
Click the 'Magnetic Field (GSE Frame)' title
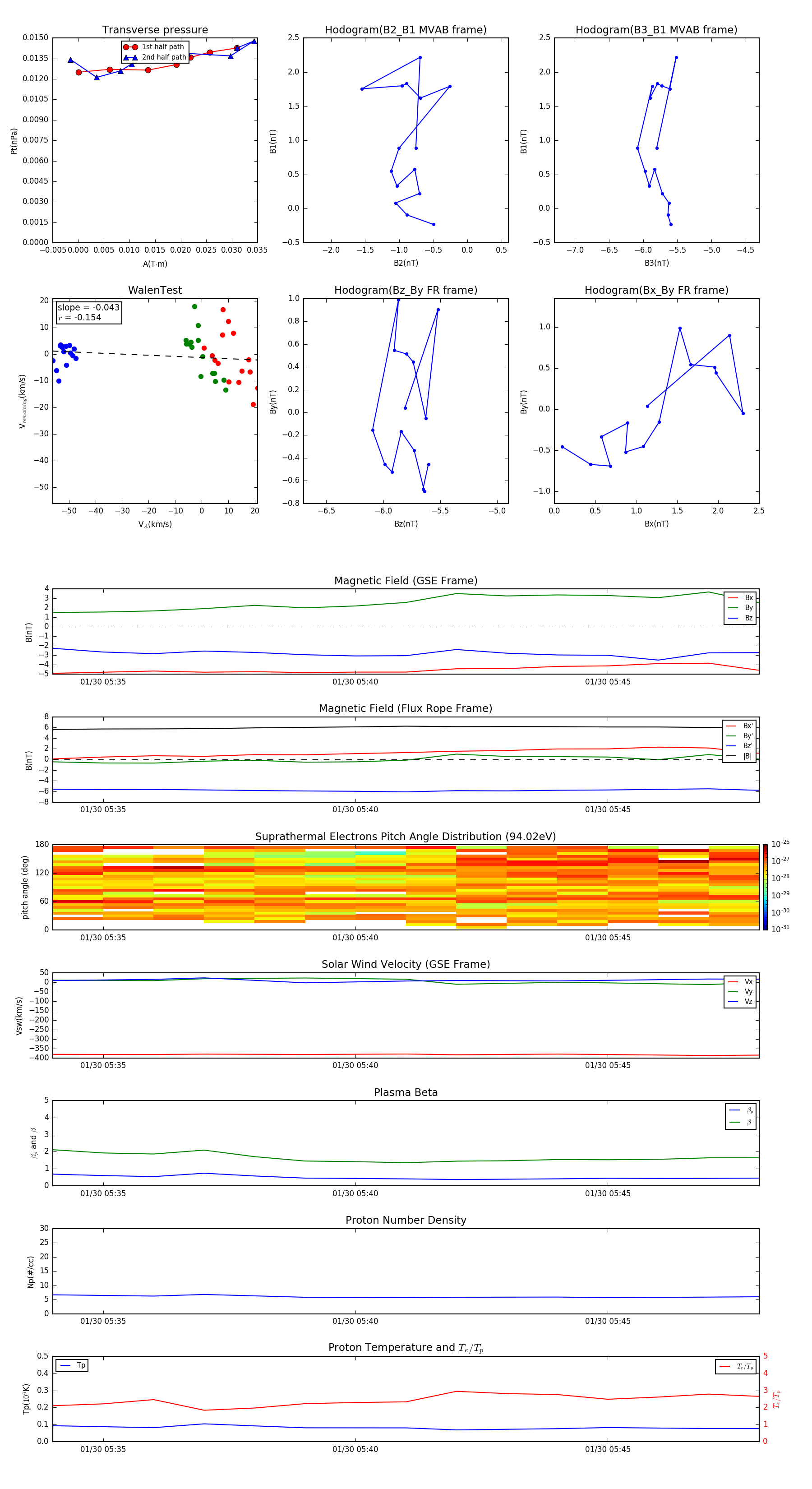406,581
